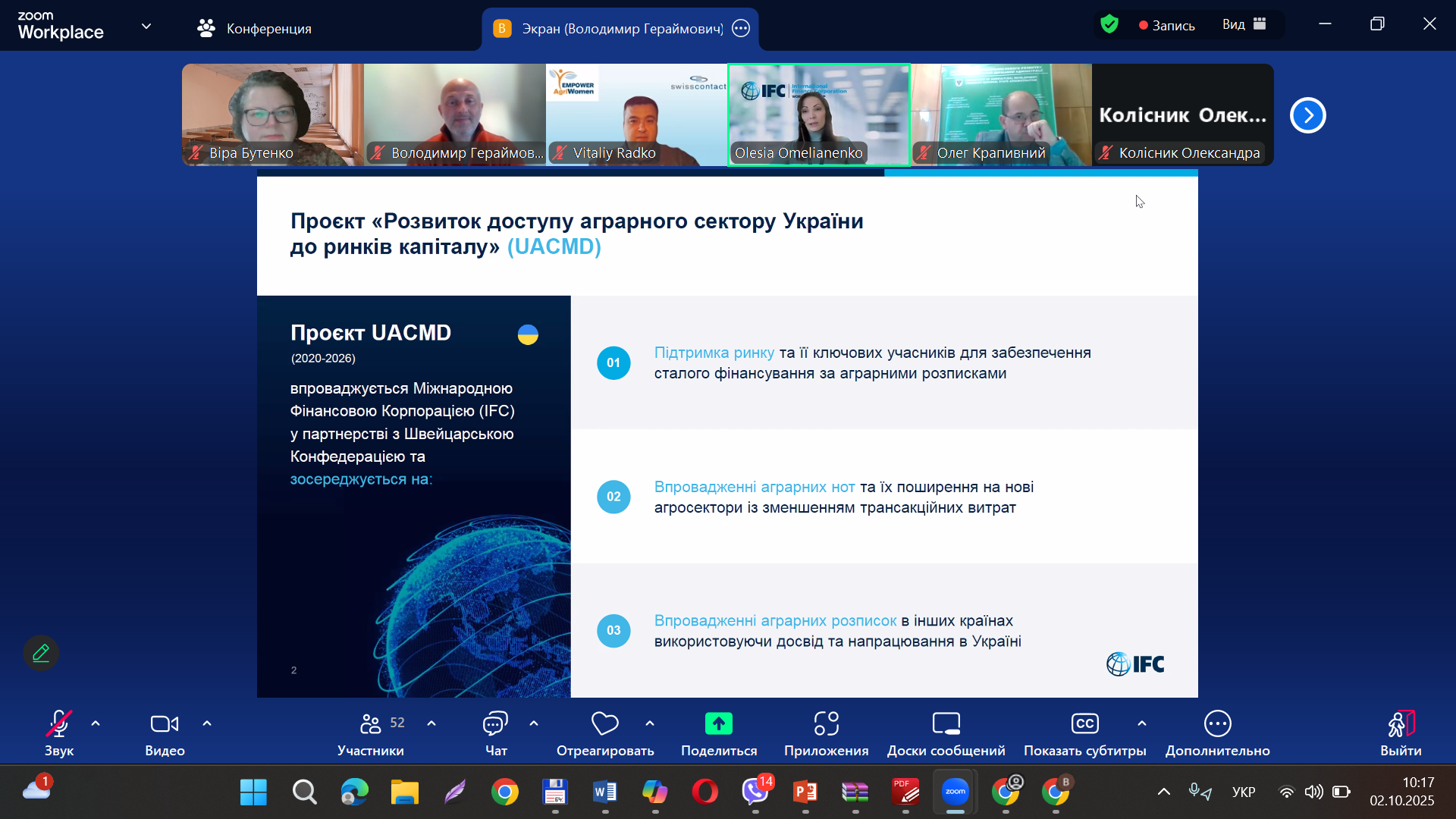Expand the video settings arrow
The width and height of the screenshot is (1456, 819).
[x=207, y=723]
